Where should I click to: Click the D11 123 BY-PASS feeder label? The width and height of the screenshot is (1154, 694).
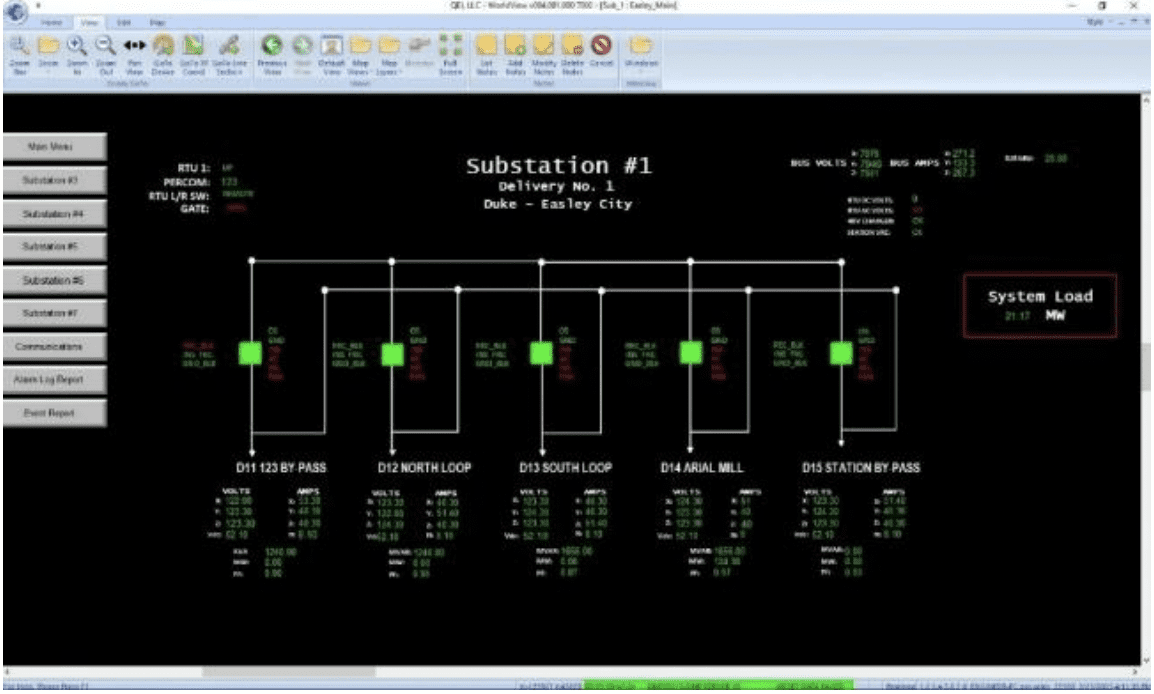tap(280, 467)
